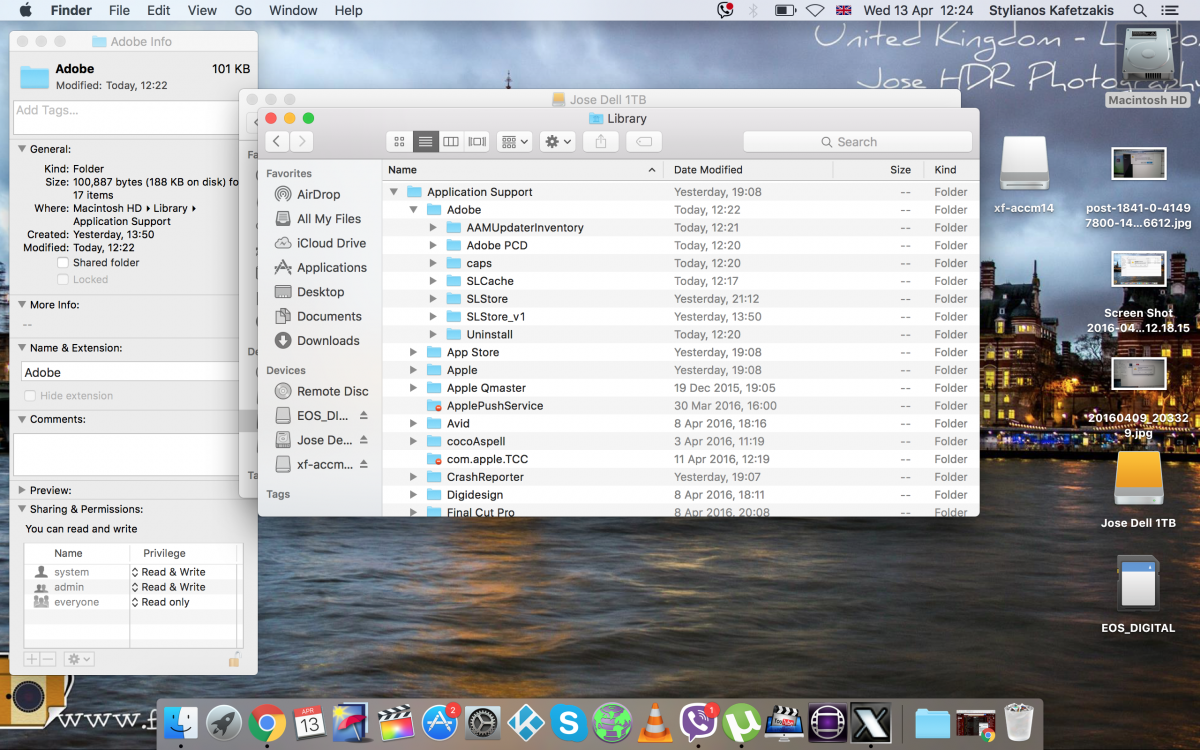Viewport: 1200px width, 750px height.
Task: Click the Share button in Library toolbar
Action: tap(601, 142)
